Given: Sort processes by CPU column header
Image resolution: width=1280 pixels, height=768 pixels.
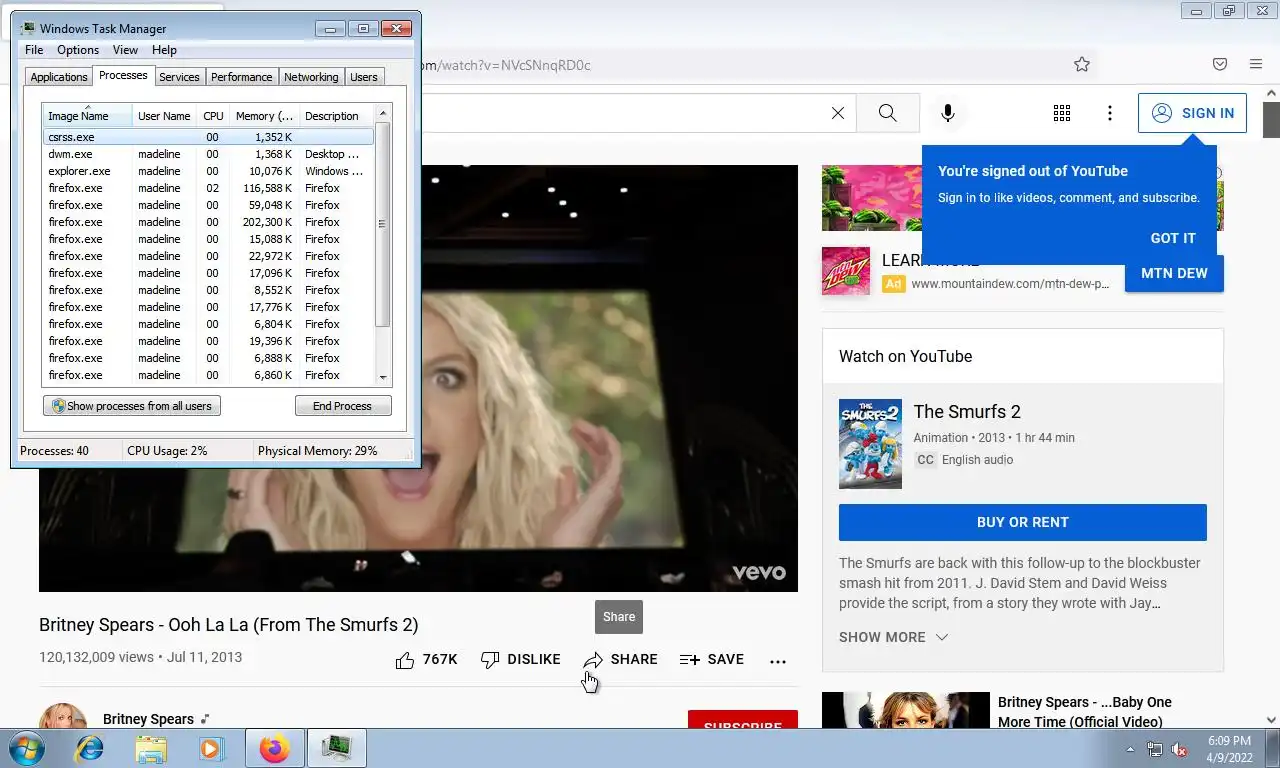Looking at the screenshot, I should coord(213,116).
